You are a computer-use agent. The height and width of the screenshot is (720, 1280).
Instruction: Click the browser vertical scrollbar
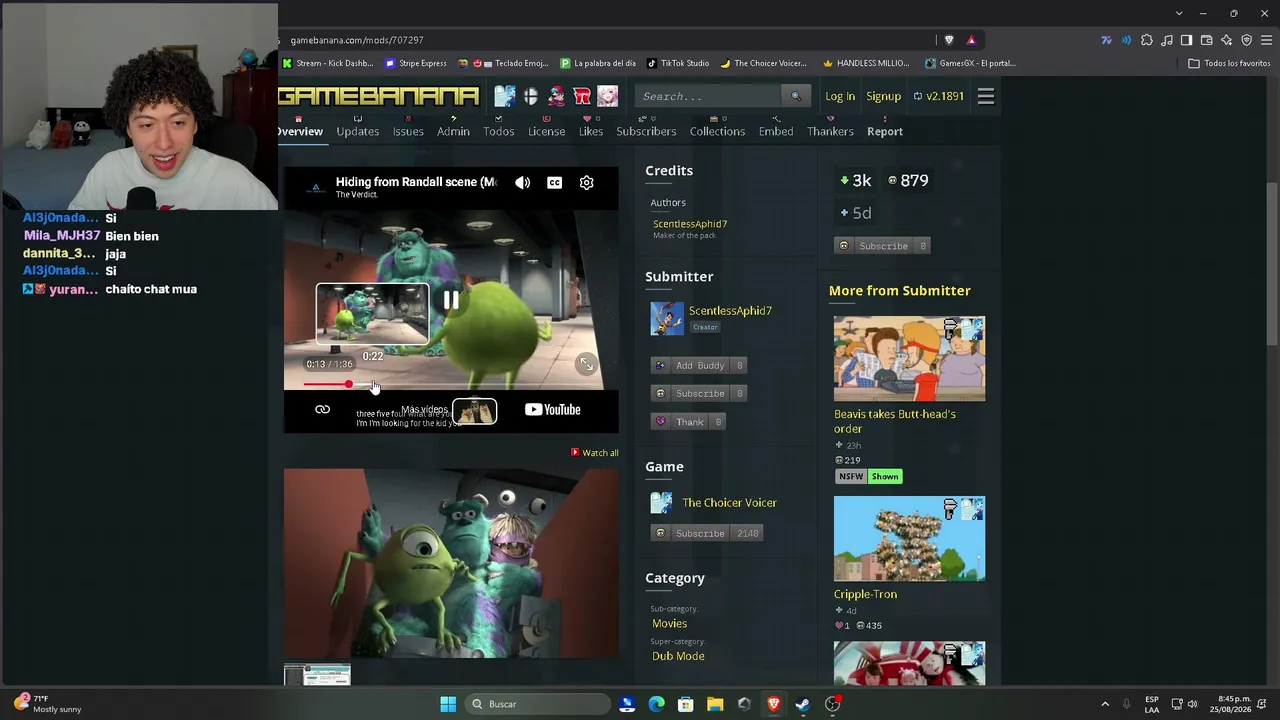(x=1271, y=265)
